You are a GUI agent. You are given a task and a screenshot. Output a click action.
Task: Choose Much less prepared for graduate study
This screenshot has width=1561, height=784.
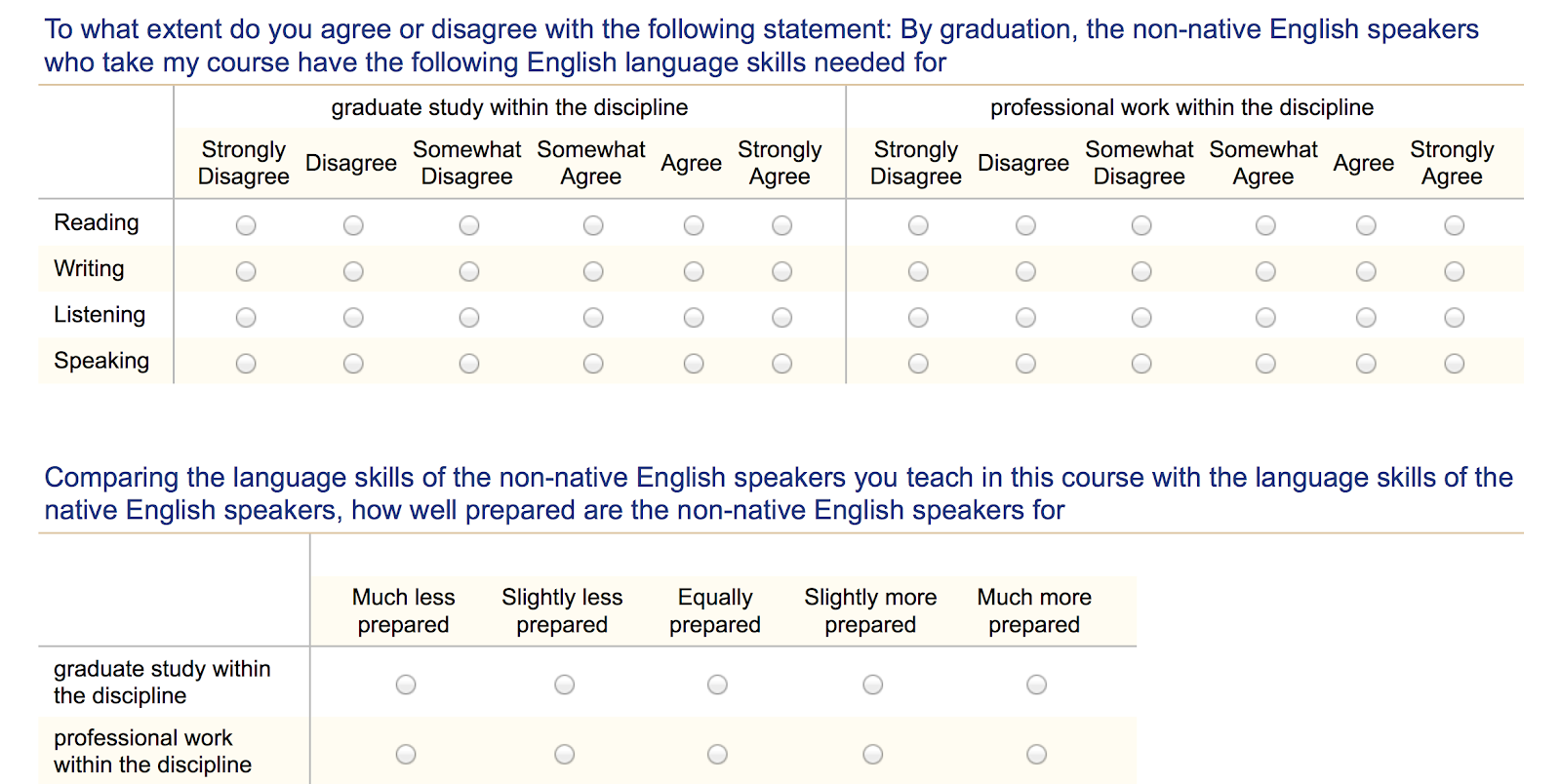(x=406, y=685)
